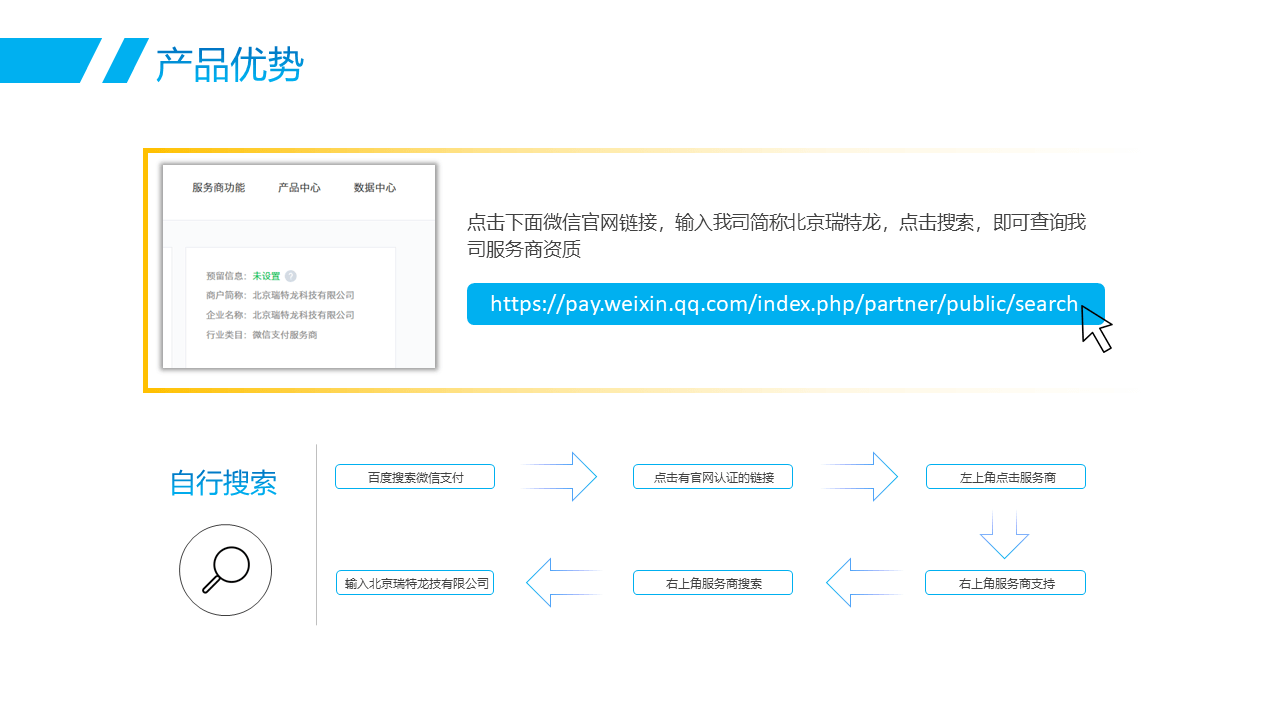
Task: Open the WeChat Pay partner search URL
Action: 785,304
